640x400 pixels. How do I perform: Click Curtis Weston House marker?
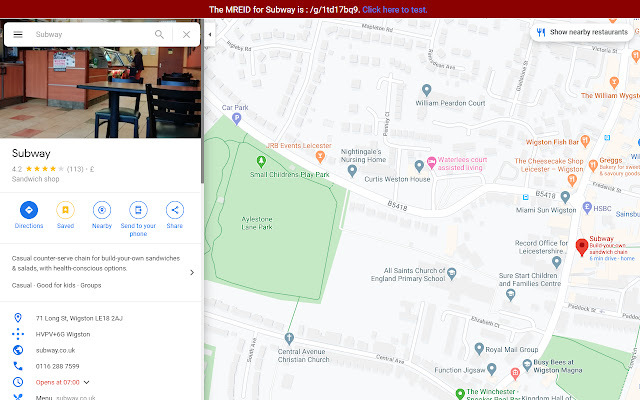click(419, 166)
